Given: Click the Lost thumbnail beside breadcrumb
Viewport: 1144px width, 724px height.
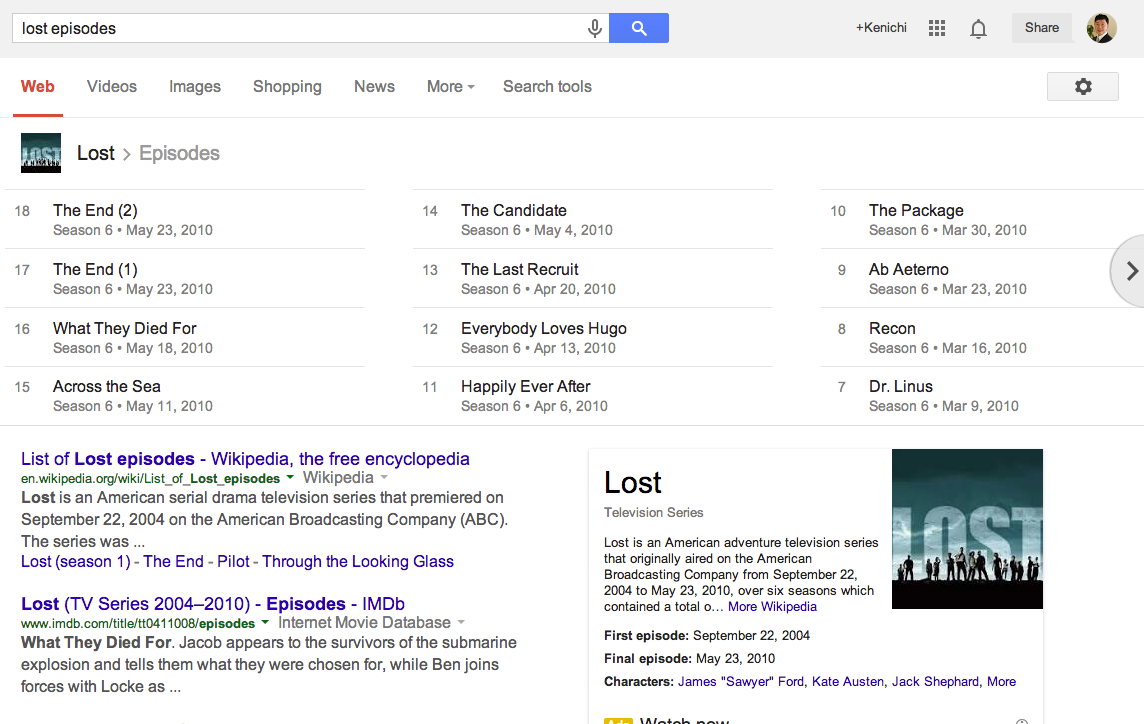Looking at the screenshot, I should click(x=41, y=153).
